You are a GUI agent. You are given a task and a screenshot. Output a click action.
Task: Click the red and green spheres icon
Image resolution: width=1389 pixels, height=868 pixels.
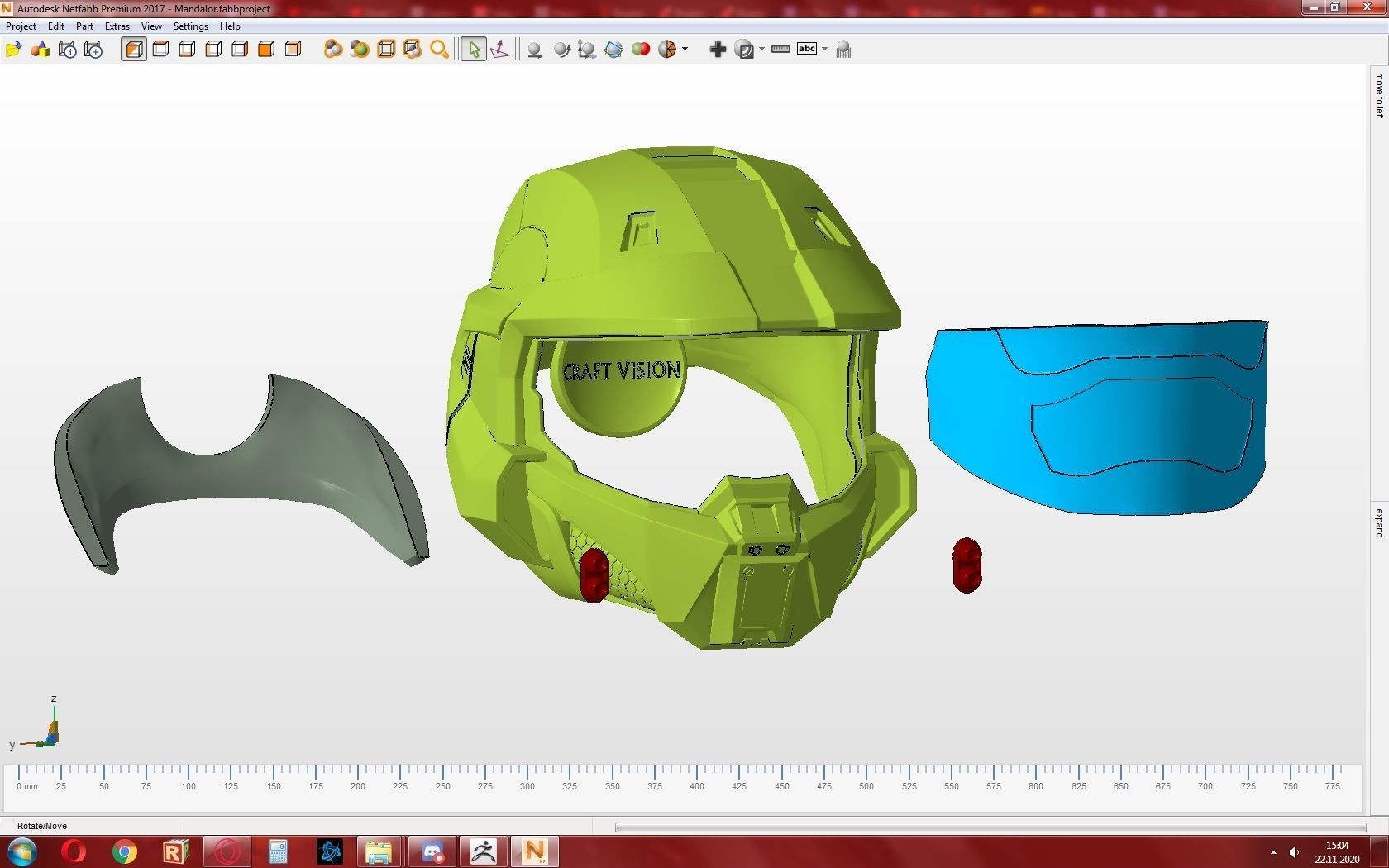pos(641,50)
